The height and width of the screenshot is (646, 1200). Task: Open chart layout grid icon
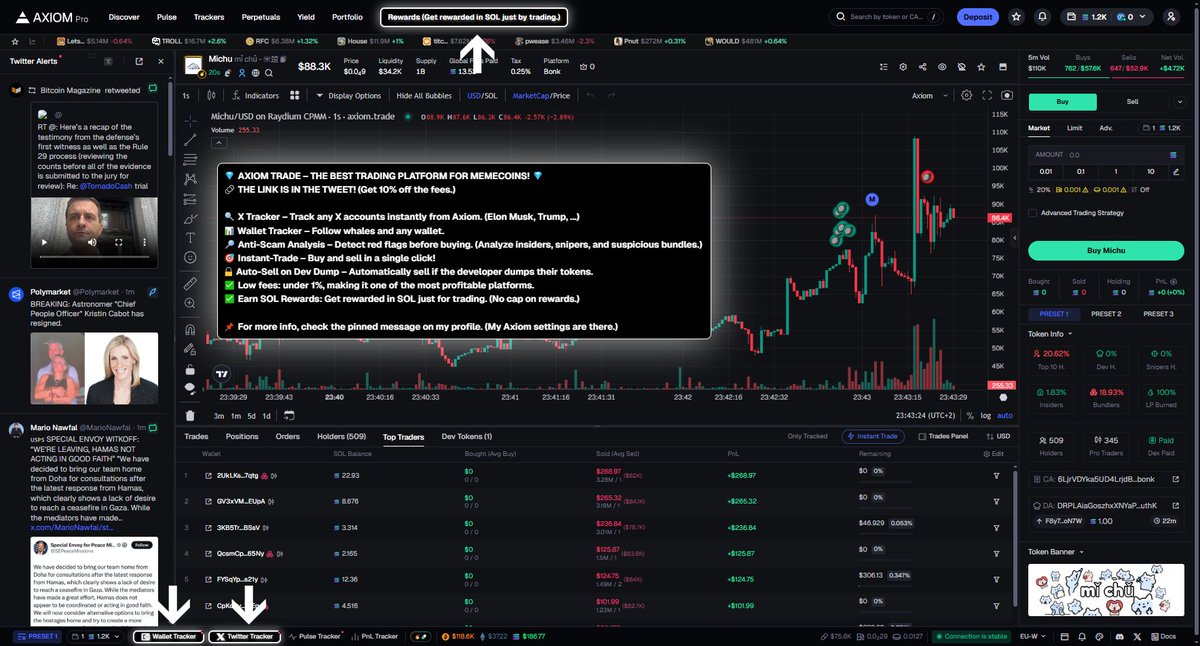(295, 96)
